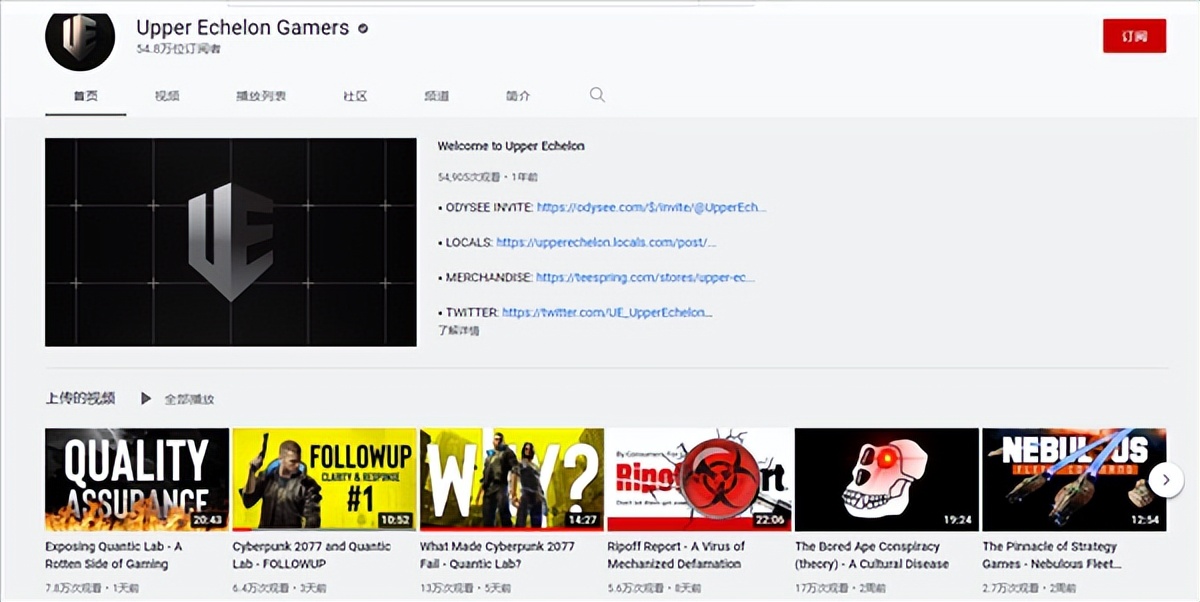Click the 10:52 duration badge
Image resolution: width=1200 pixels, height=602 pixels.
point(396,520)
